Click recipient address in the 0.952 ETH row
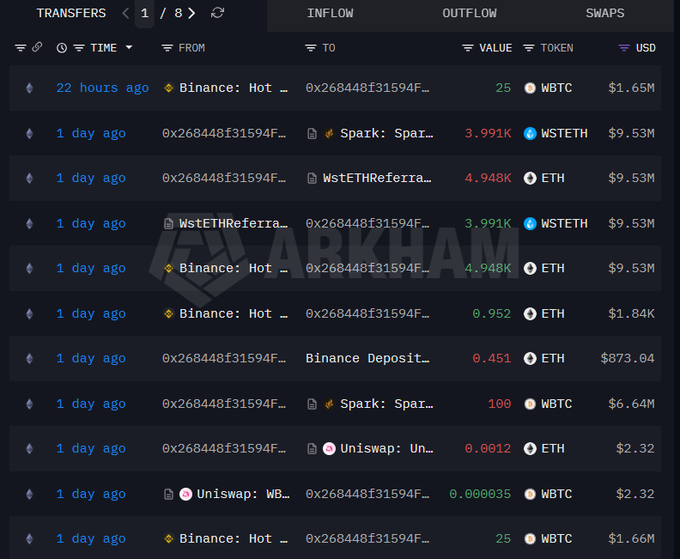This screenshot has width=680, height=559. 367,314
